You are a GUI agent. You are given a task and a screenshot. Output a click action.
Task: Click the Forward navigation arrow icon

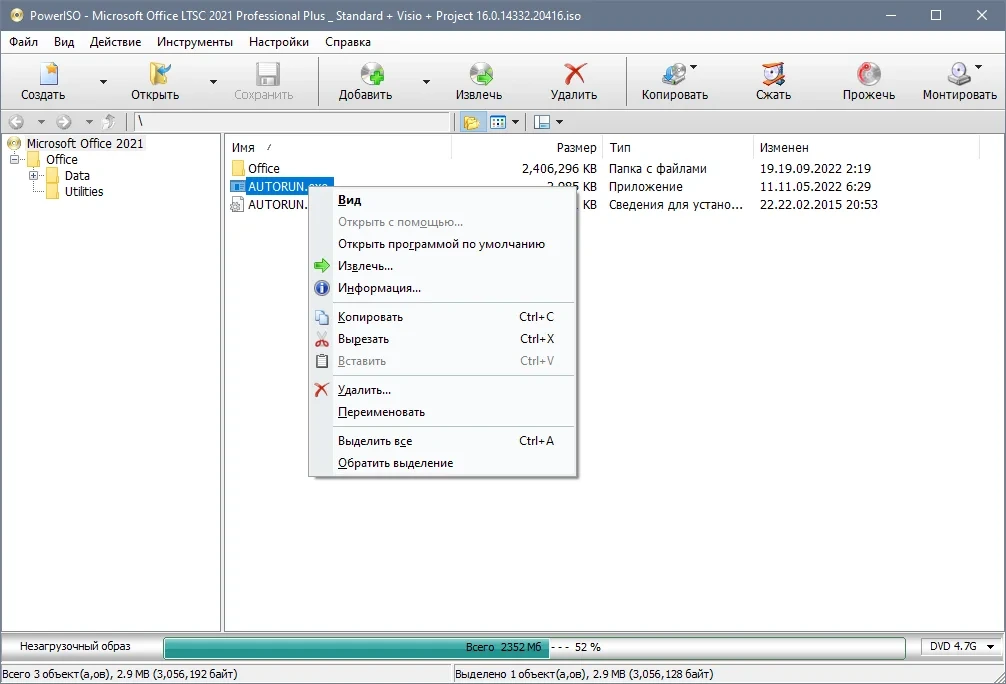coord(64,121)
